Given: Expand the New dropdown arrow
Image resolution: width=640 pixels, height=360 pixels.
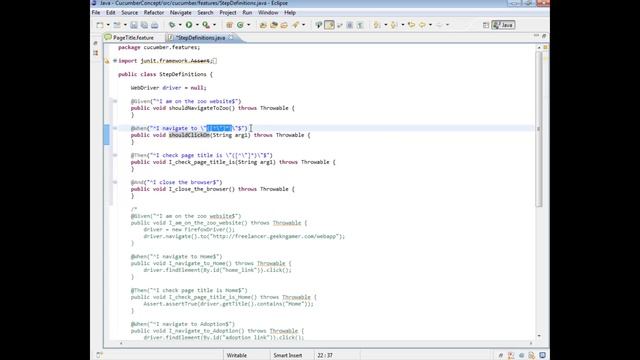Looking at the screenshot, I should (x=108, y=25).
